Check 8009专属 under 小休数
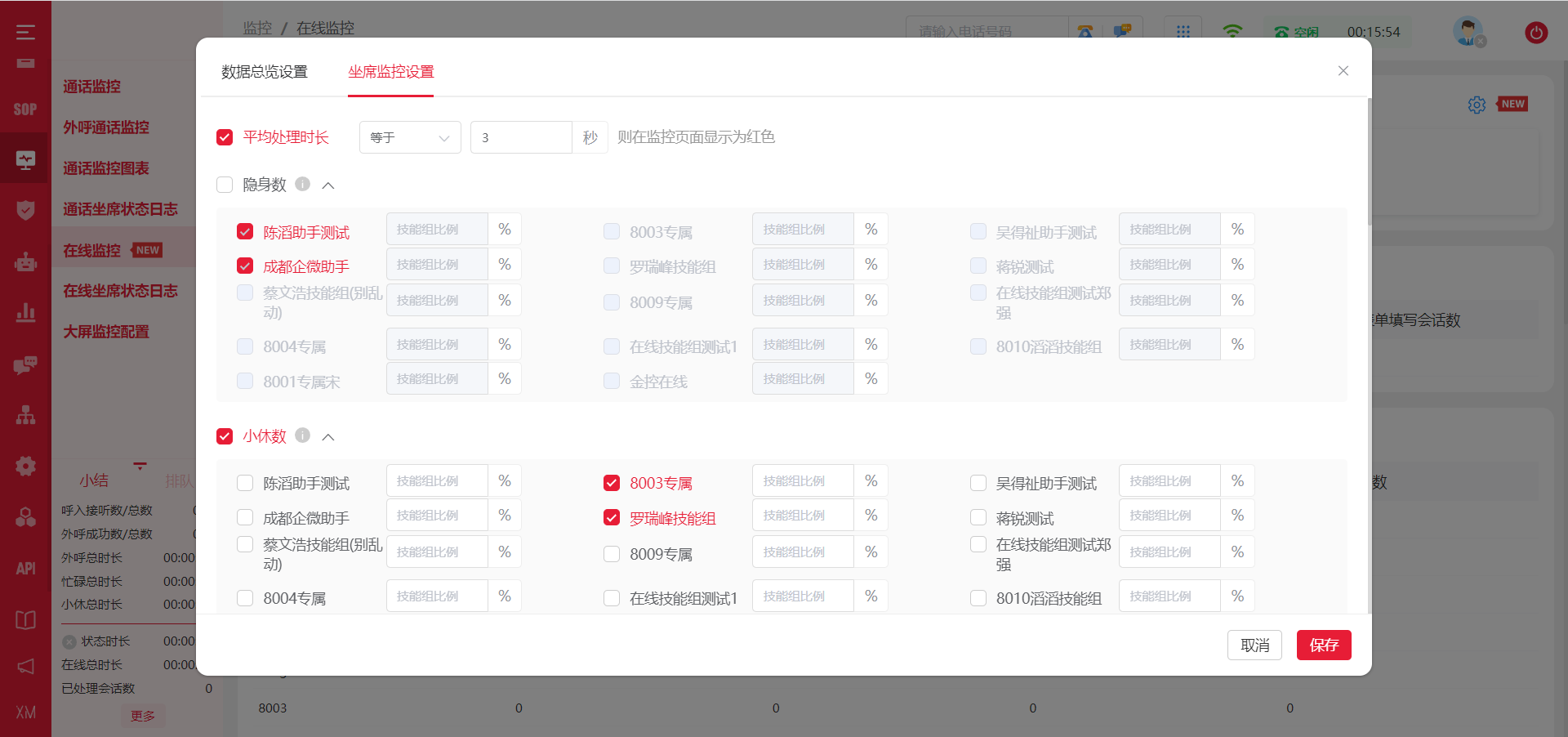 (612, 554)
